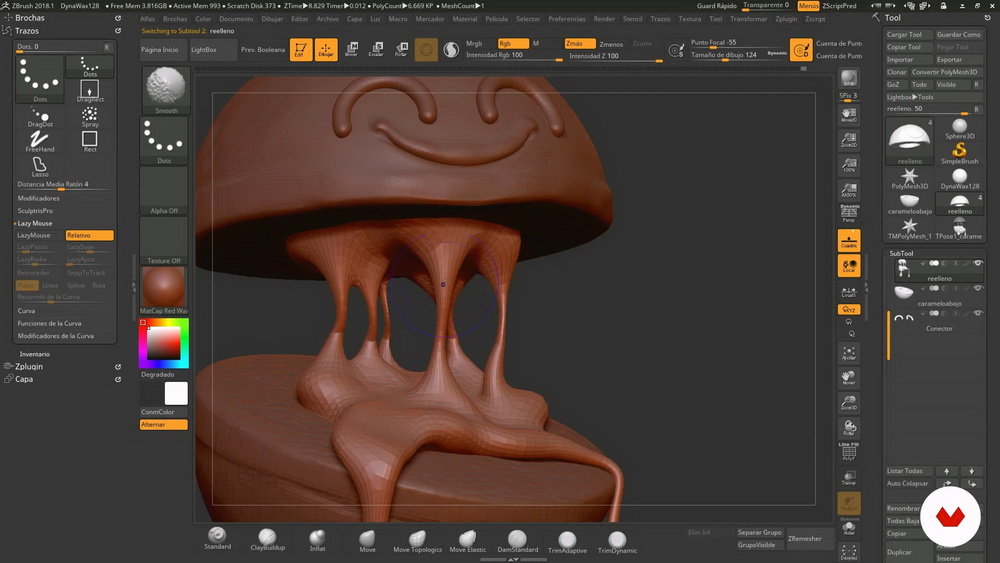Viewport: 1000px width, 563px height.
Task: Expand Funciones de la Curva section
Action: (x=49, y=323)
